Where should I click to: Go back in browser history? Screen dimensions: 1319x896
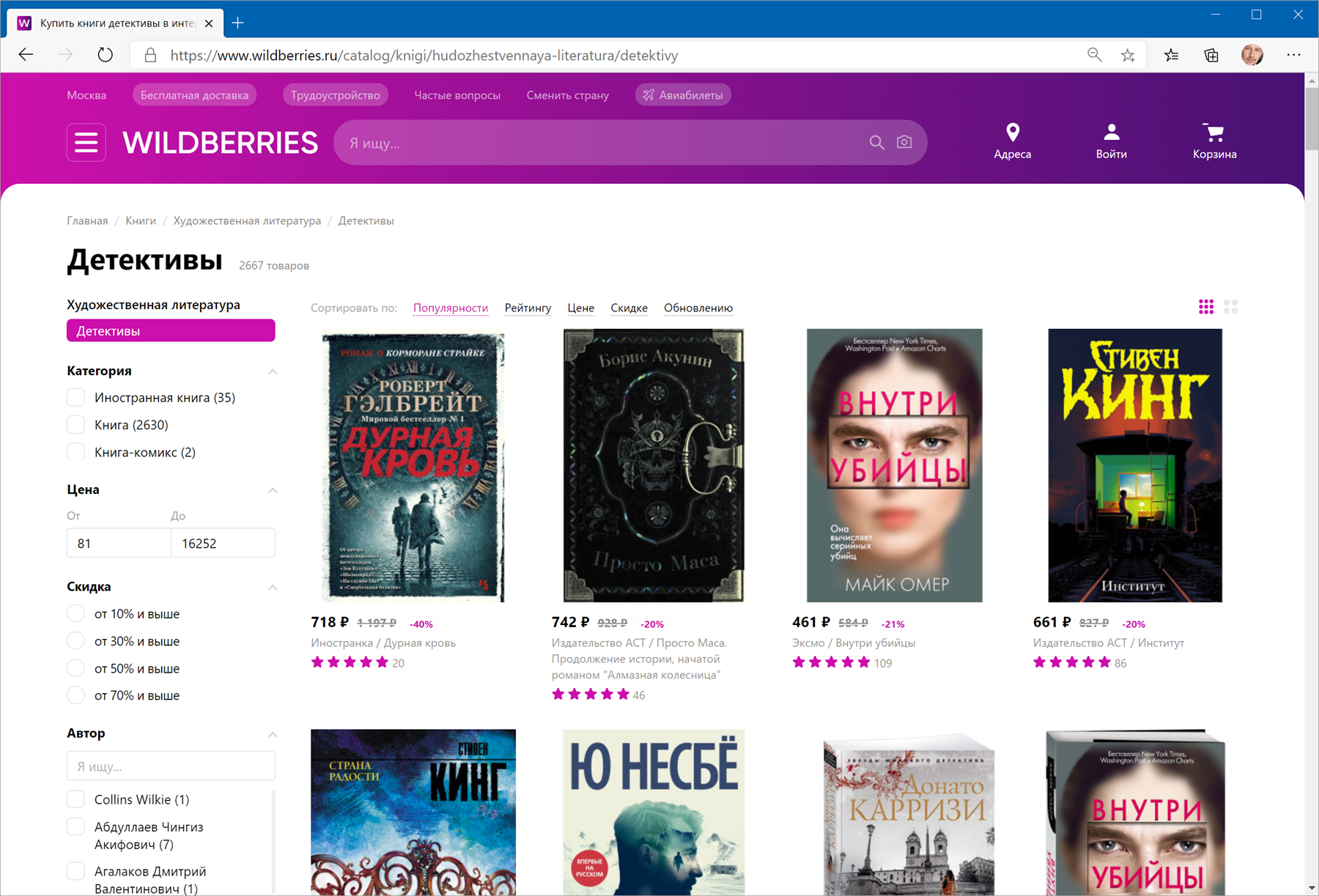pyautogui.click(x=26, y=55)
